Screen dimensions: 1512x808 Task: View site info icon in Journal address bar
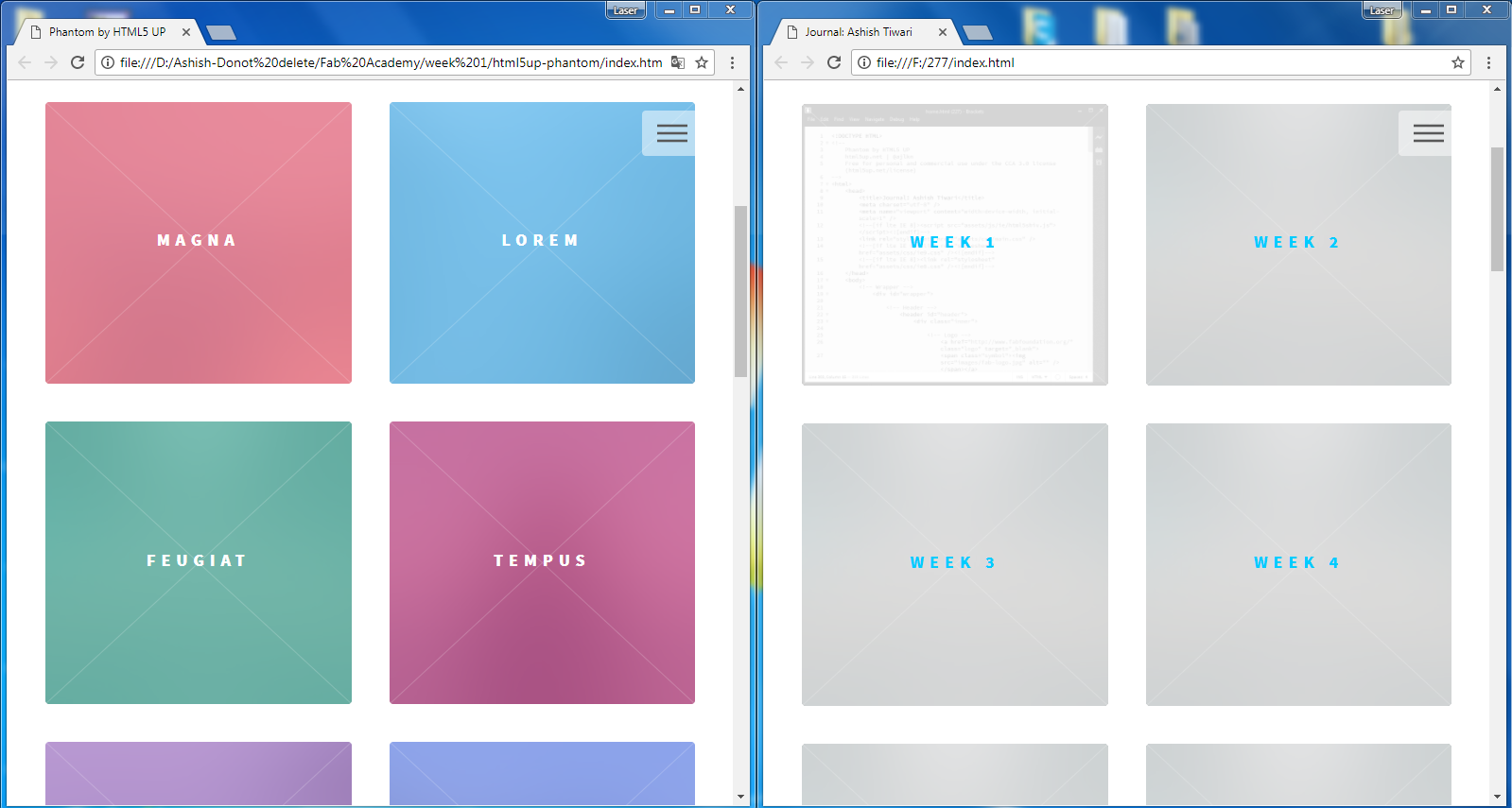pos(864,62)
